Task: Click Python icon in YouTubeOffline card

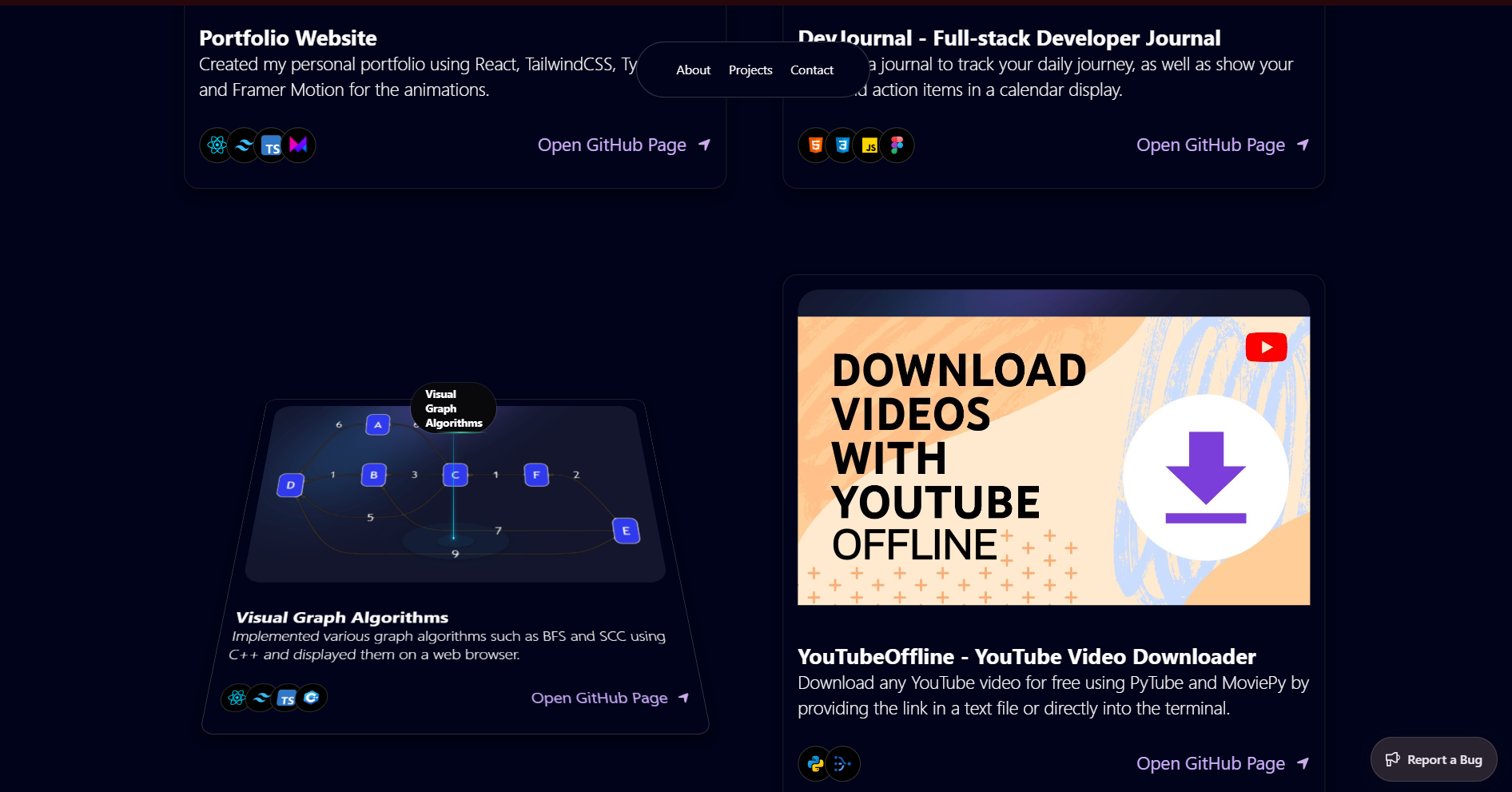Action: click(x=815, y=764)
